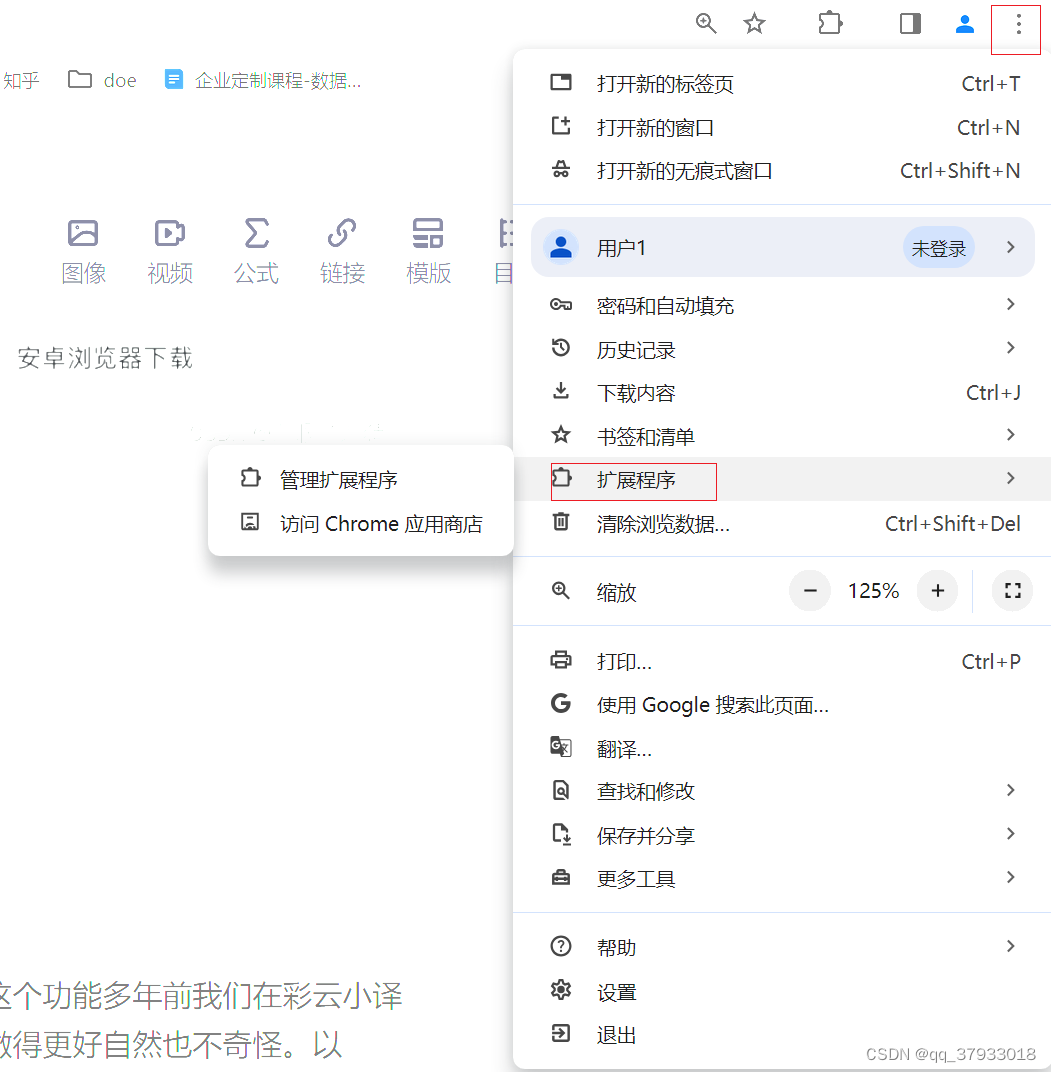This screenshot has width=1051, height=1072.
Task: Open 更多工具 submenu
Action: [x=782, y=878]
